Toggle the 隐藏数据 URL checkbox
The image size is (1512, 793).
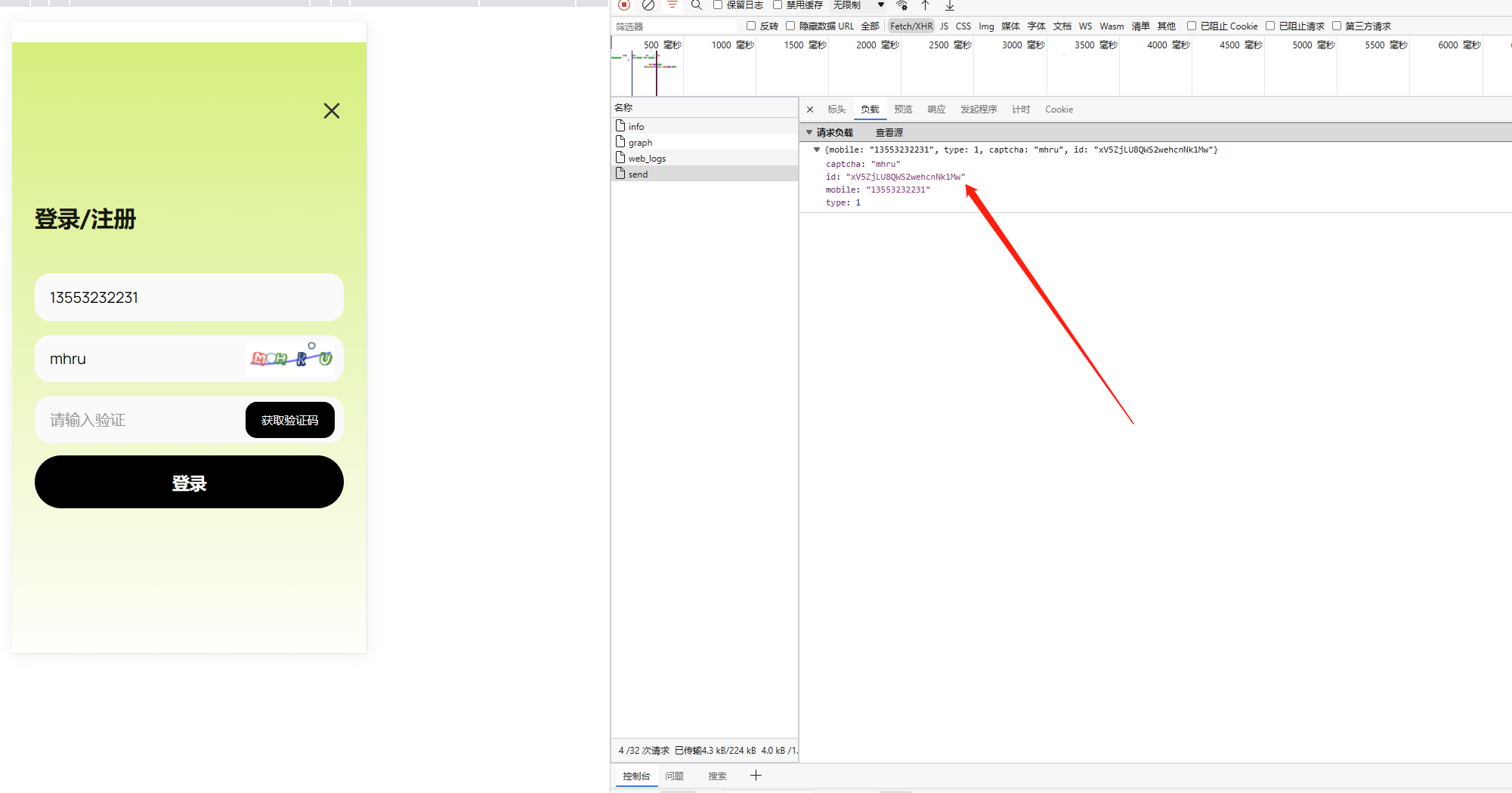[790, 26]
